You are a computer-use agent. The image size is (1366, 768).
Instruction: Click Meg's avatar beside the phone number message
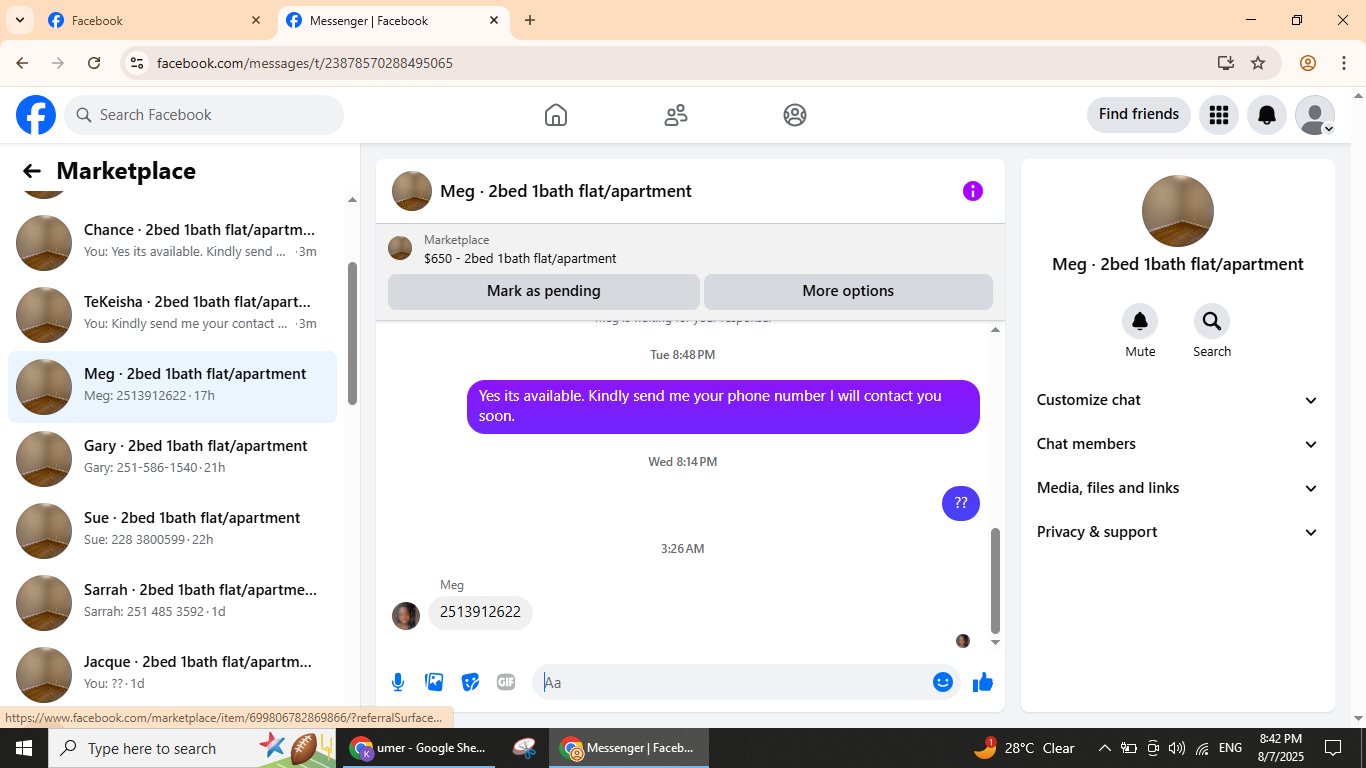pyautogui.click(x=406, y=616)
